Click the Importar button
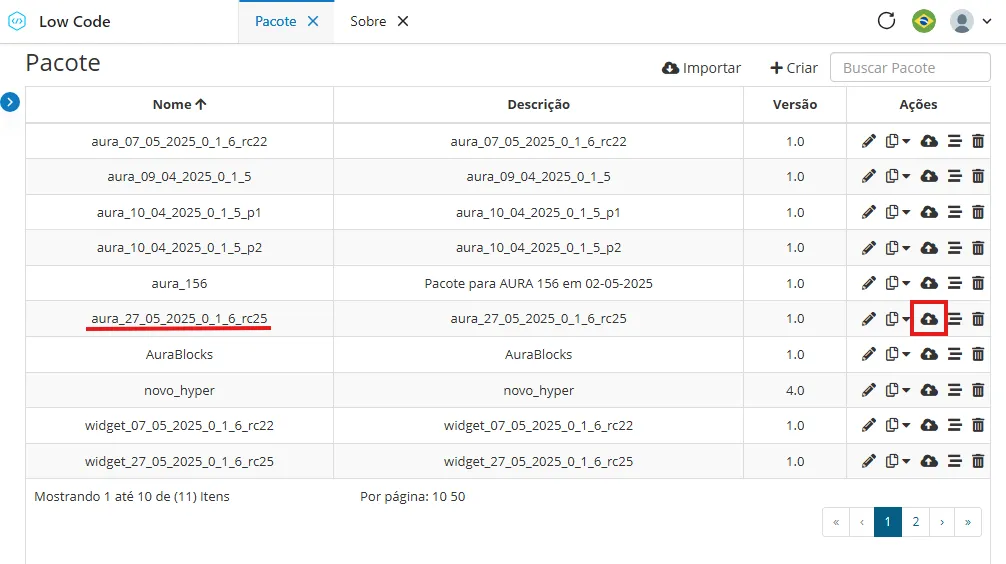 pyautogui.click(x=701, y=68)
